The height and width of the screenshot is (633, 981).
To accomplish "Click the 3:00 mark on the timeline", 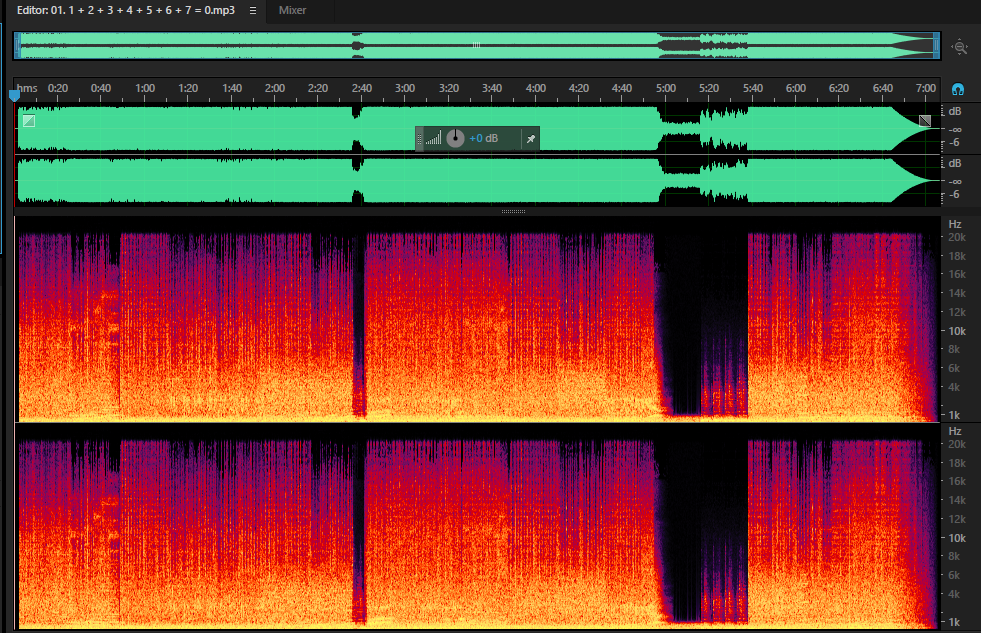I will (x=405, y=88).
